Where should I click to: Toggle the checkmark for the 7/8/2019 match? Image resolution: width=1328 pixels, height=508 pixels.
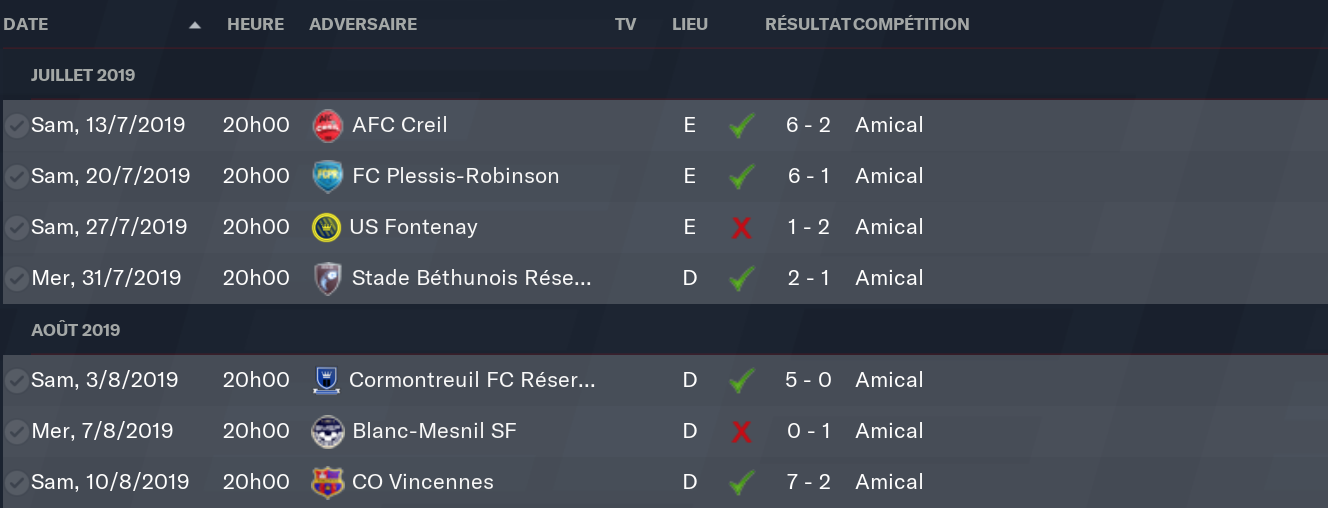point(16,432)
